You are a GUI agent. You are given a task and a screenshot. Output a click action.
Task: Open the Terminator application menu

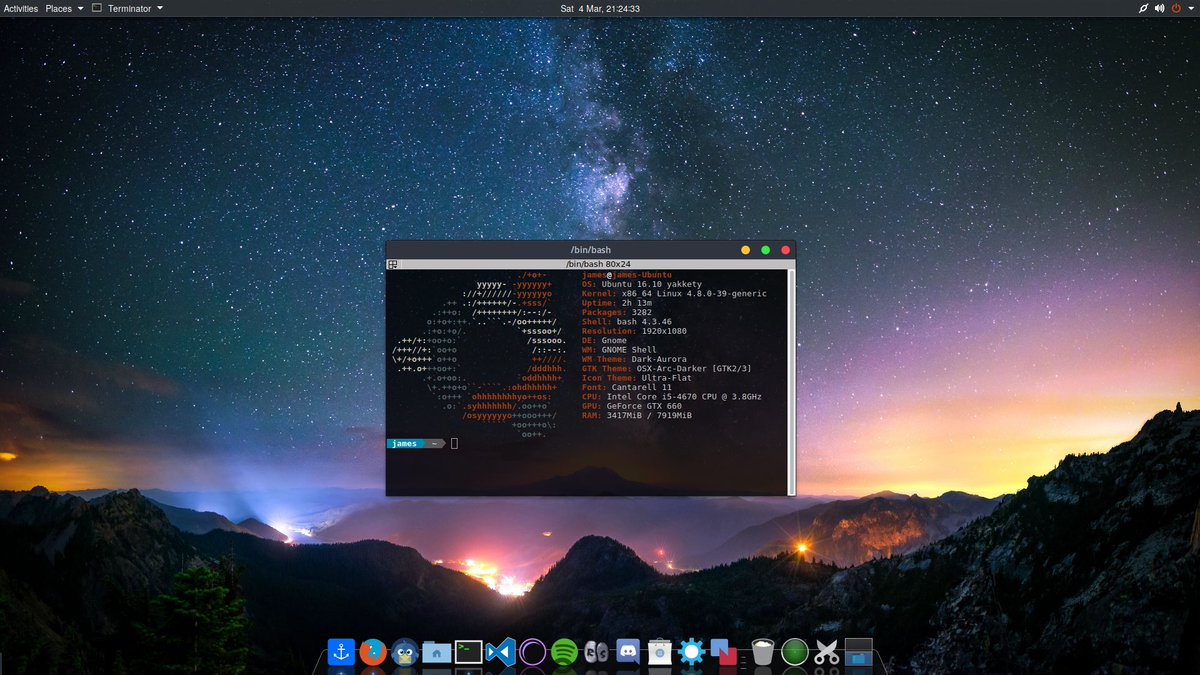point(127,8)
